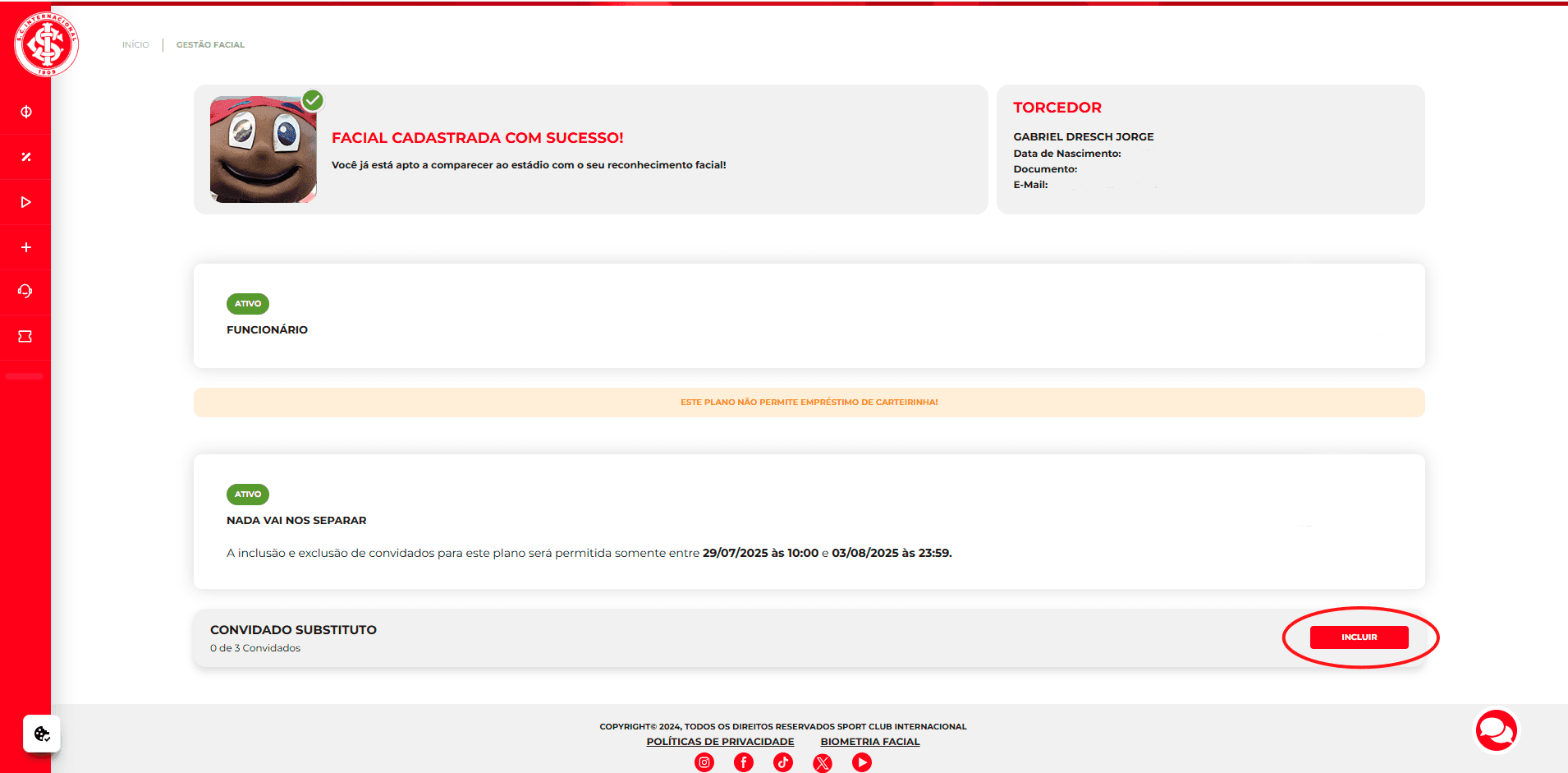Click the S.C. Internacional club logo
Screen dimensions: 1568x773
(46, 44)
